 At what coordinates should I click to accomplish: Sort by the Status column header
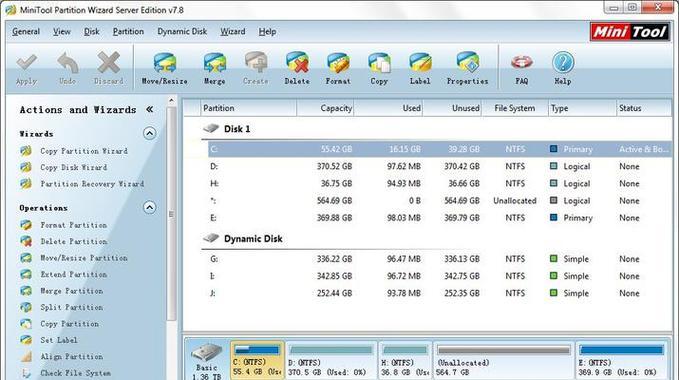[x=643, y=108]
